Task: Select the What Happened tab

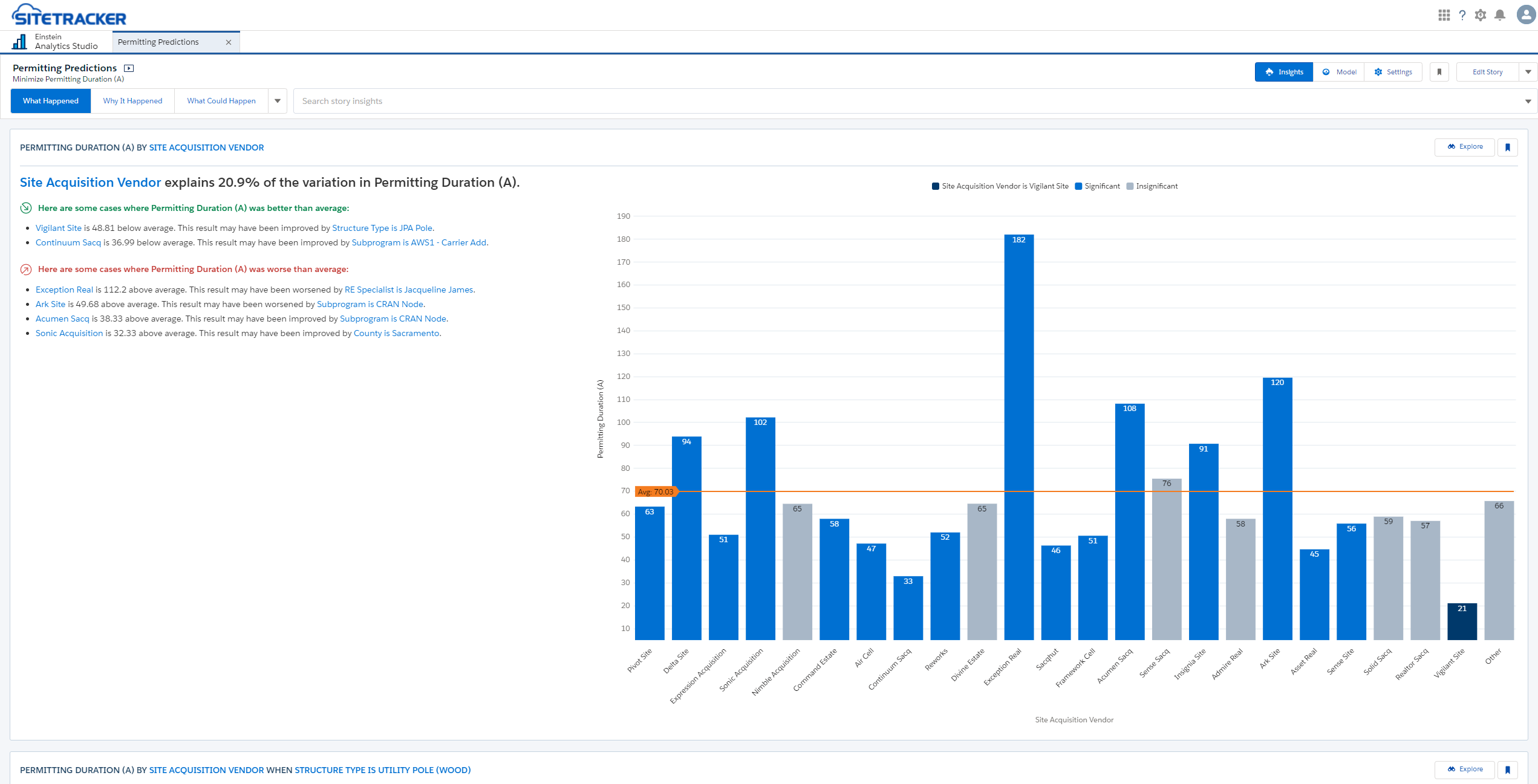Action: point(51,101)
